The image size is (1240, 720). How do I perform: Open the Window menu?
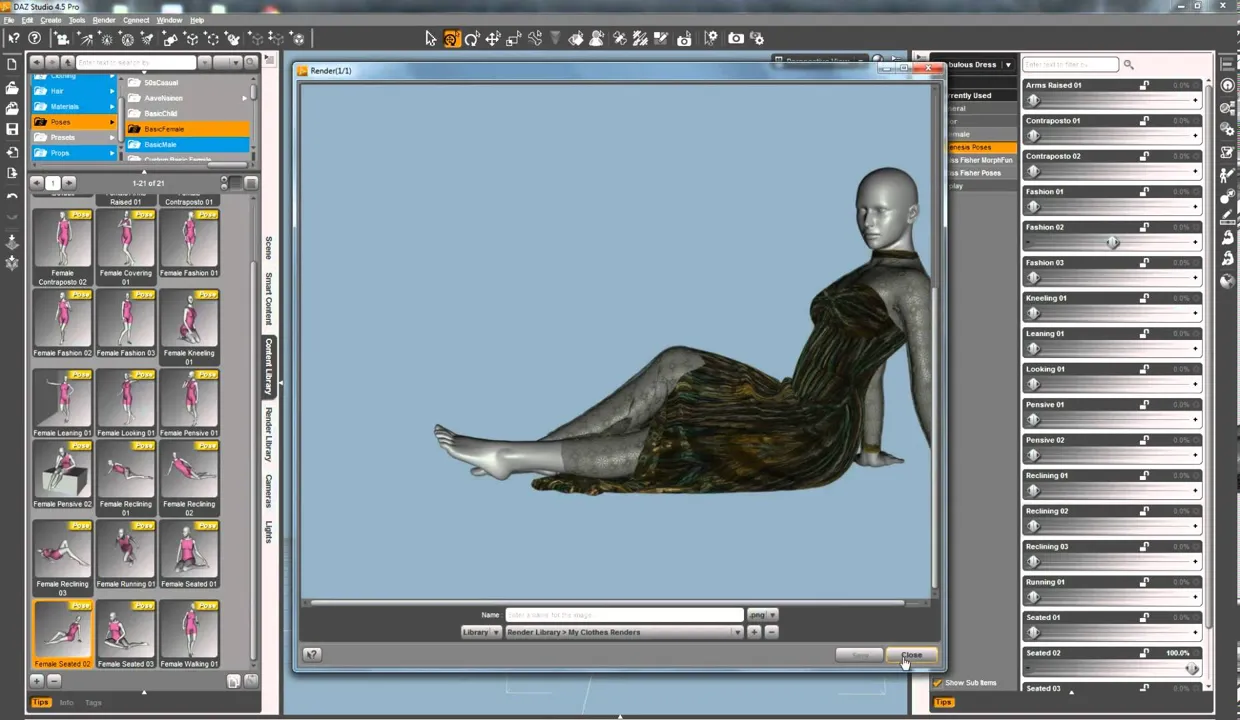point(169,20)
